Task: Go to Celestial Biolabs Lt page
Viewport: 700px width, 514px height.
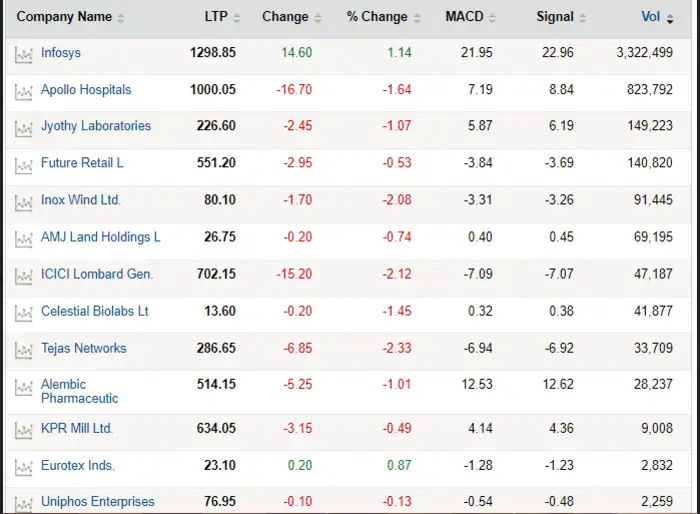Action: coord(94,311)
